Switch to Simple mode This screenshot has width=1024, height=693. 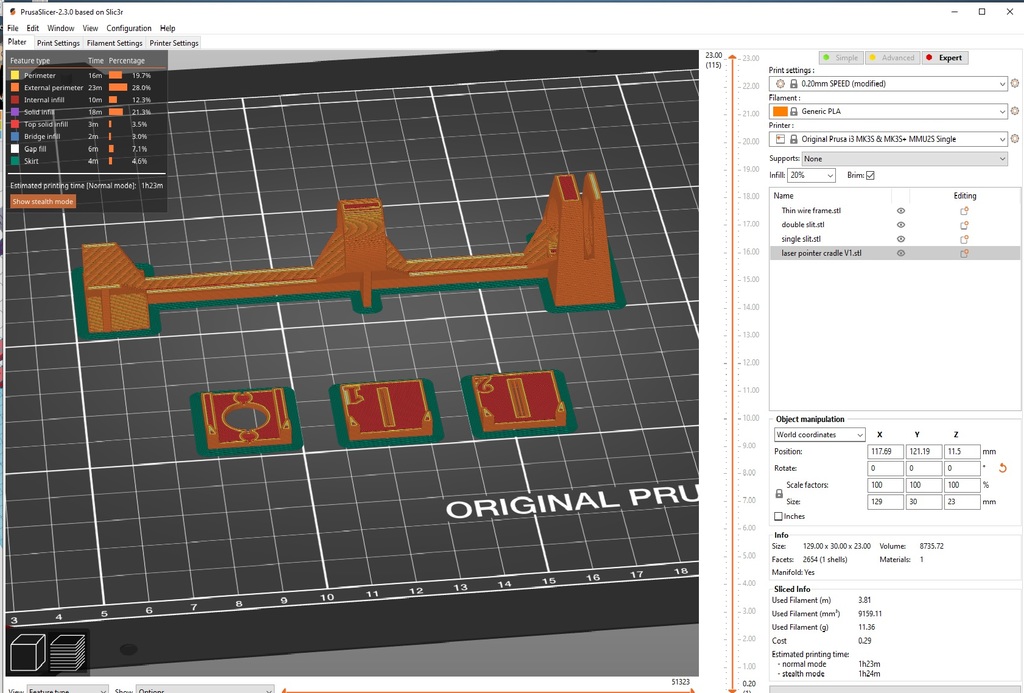(x=840, y=57)
